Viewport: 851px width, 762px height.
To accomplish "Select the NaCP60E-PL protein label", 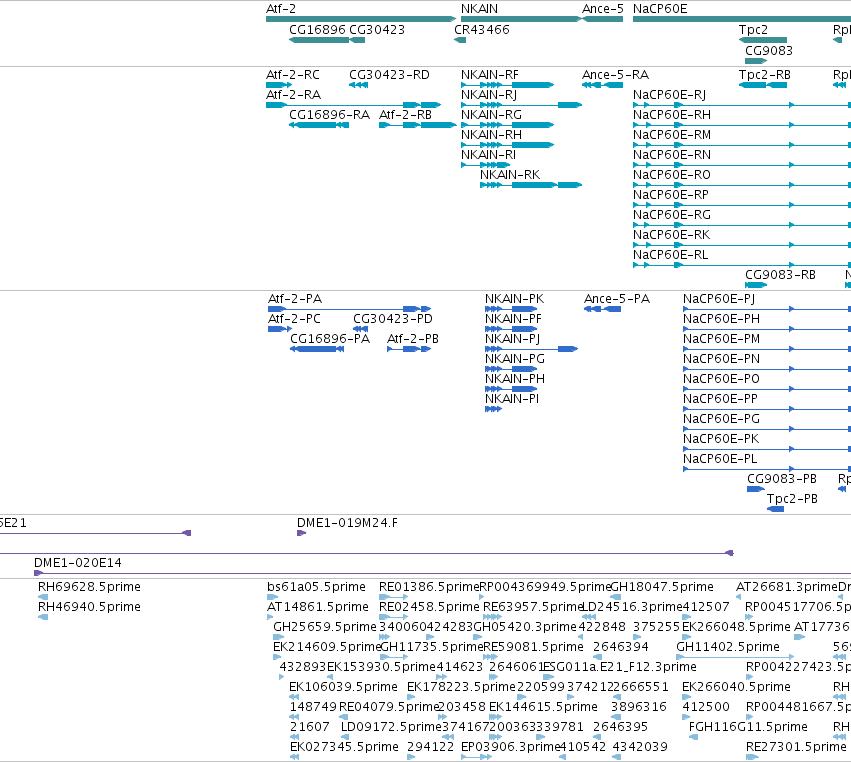I will pyautogui.click(x=720, y=459).
